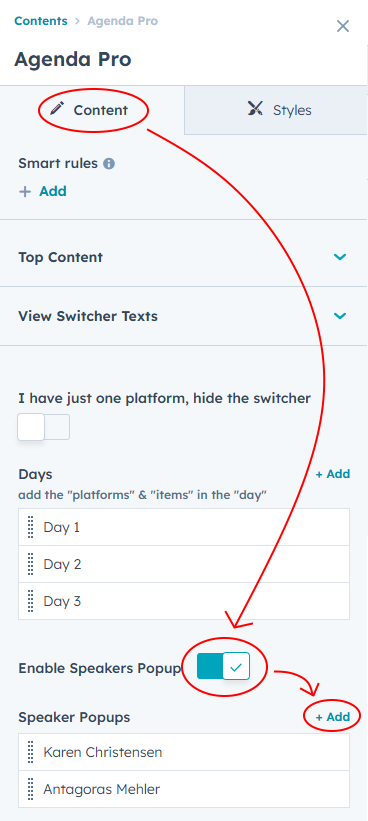Viewport: 368px width, 821px height.
Task: Click the drag handle beside Day 1
Action: [x=30, y=527]
